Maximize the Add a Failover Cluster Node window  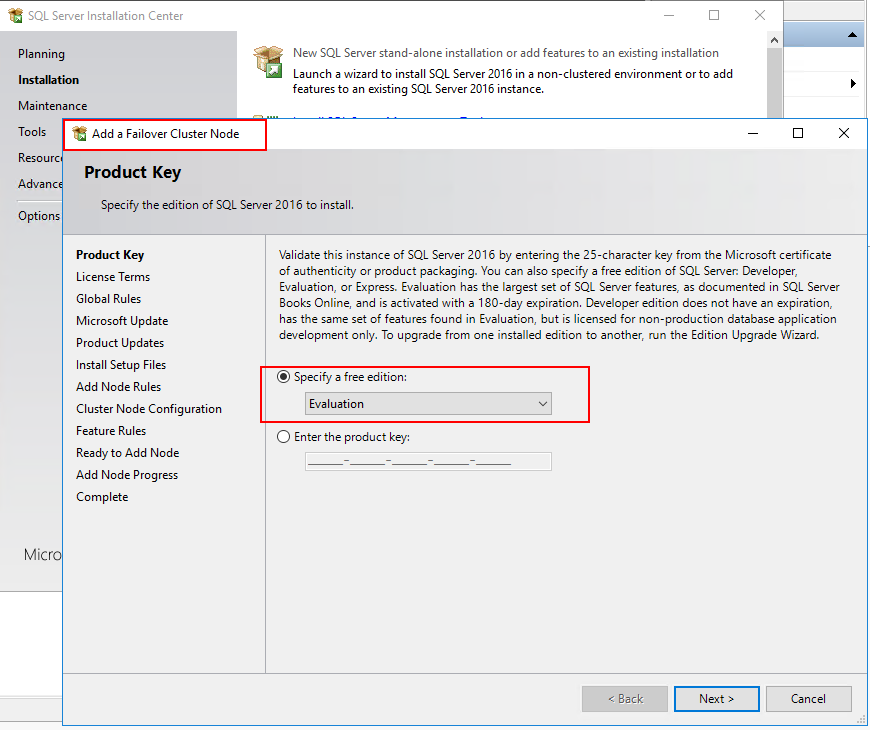(798, 133)
